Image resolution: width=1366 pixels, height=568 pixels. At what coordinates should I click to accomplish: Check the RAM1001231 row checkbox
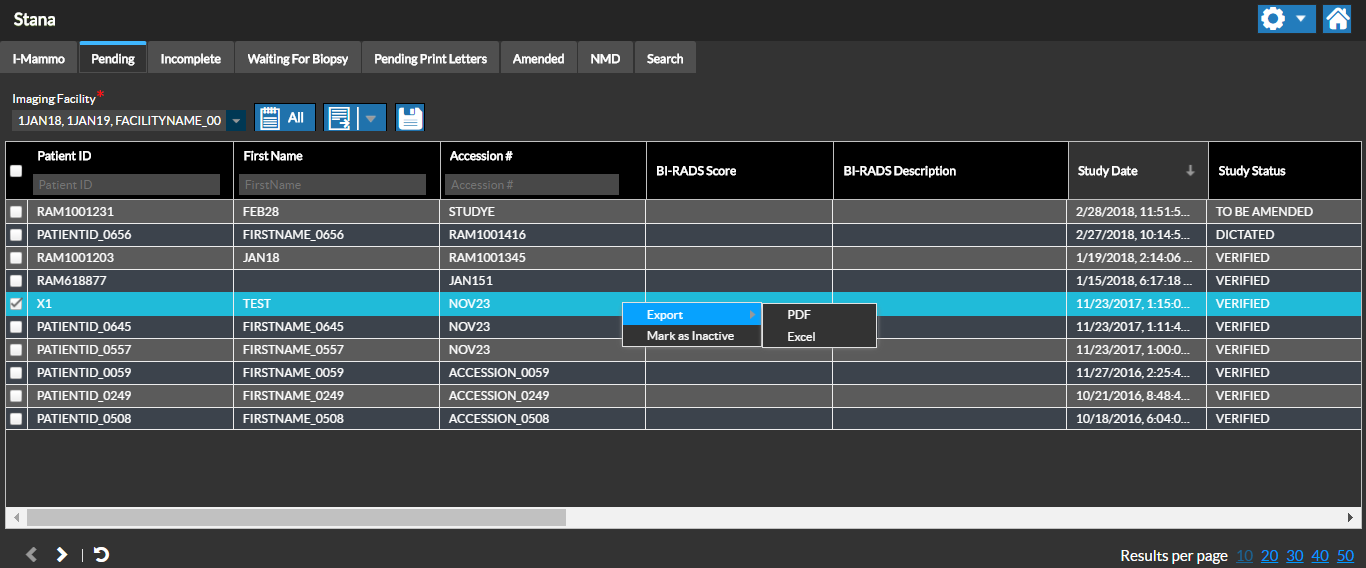point(16,212)
